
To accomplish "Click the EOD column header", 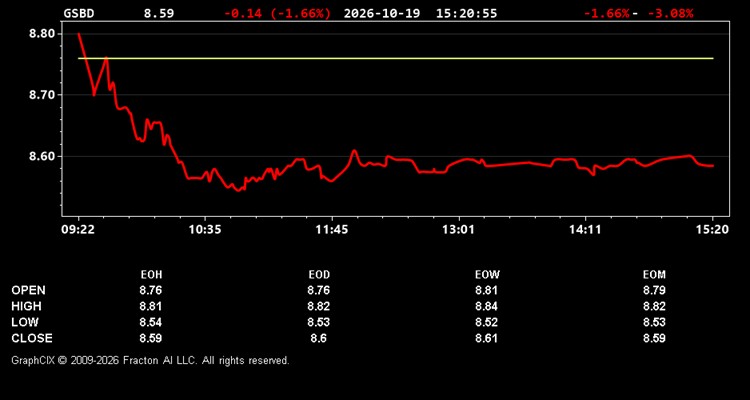I will coord(319,275).
